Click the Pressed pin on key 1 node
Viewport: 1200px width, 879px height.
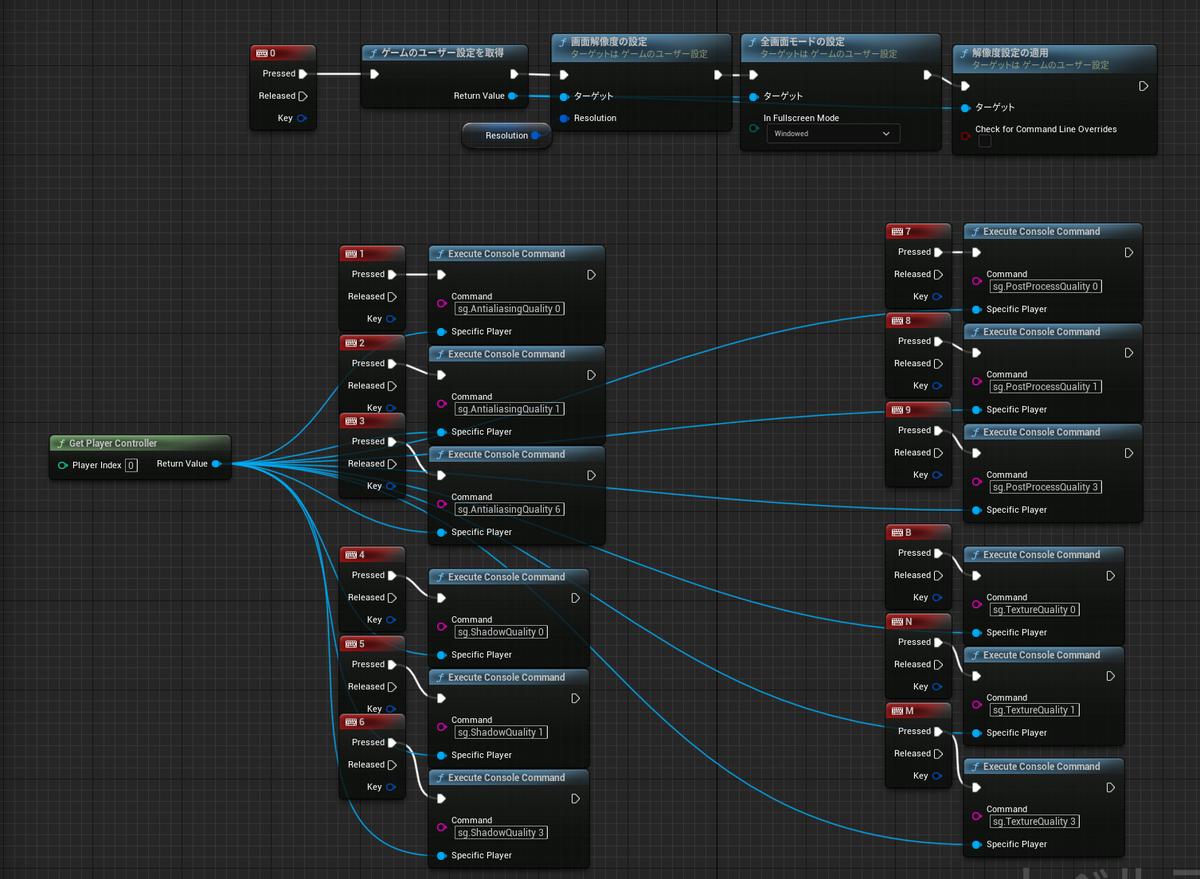coord(392,274)
